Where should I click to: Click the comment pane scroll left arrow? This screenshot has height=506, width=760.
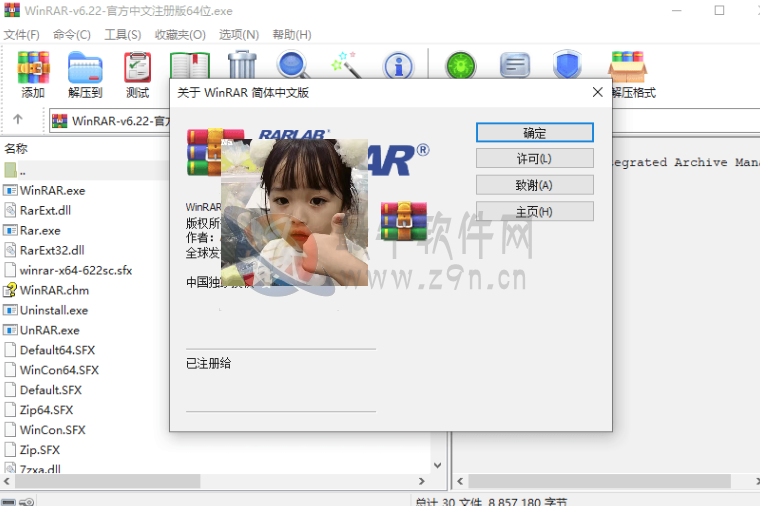460,481
